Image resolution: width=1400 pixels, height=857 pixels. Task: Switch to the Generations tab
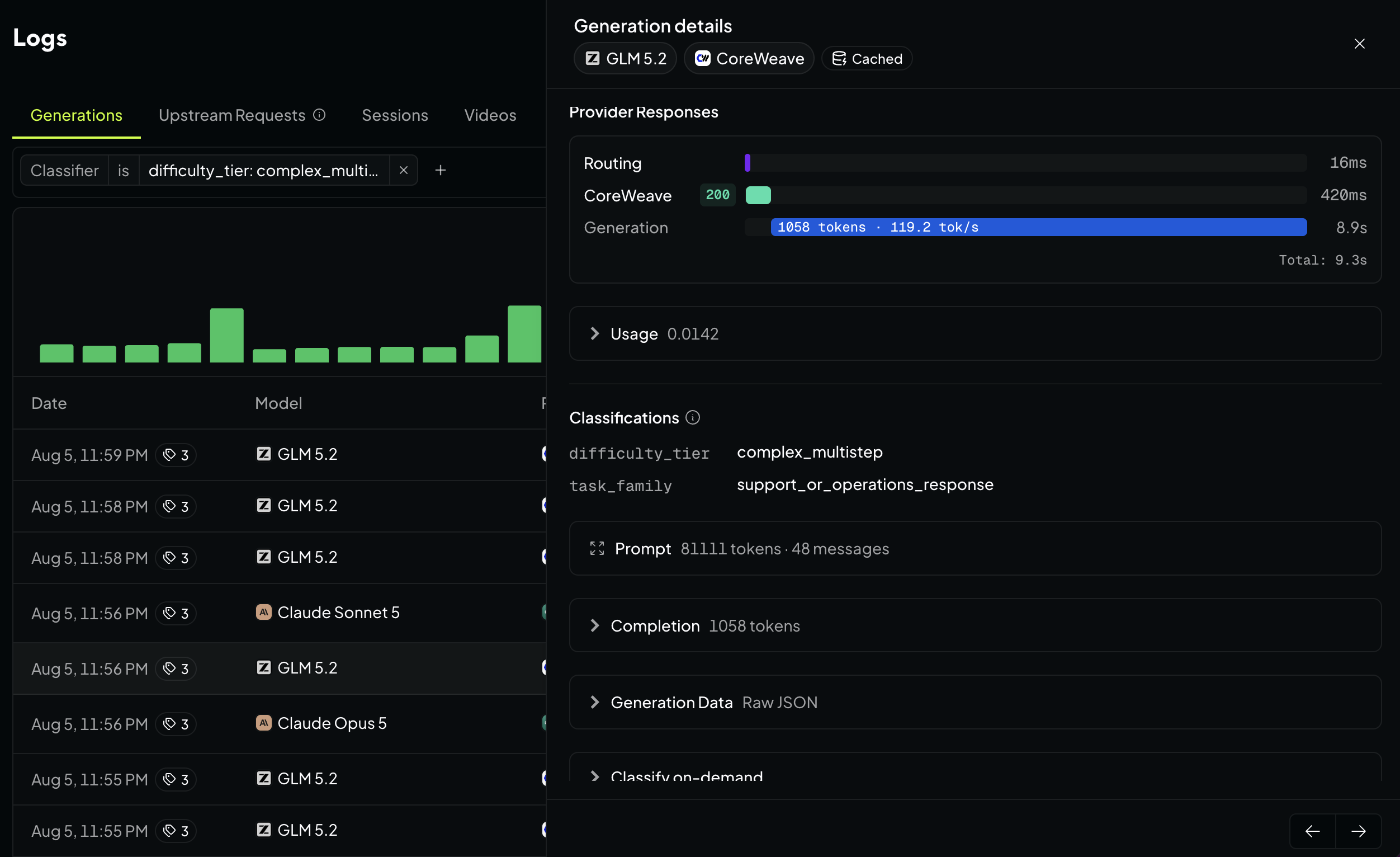tap(76, 115)
